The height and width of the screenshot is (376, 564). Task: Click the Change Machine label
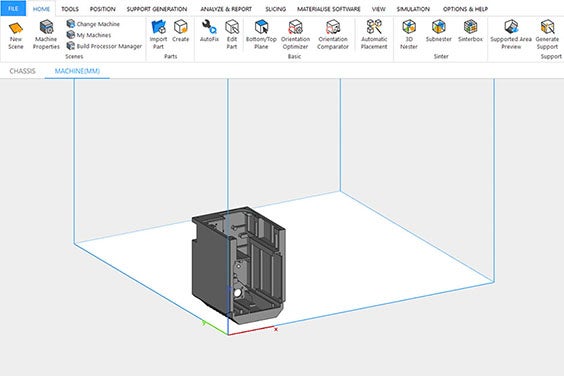[x=98, y=24]
